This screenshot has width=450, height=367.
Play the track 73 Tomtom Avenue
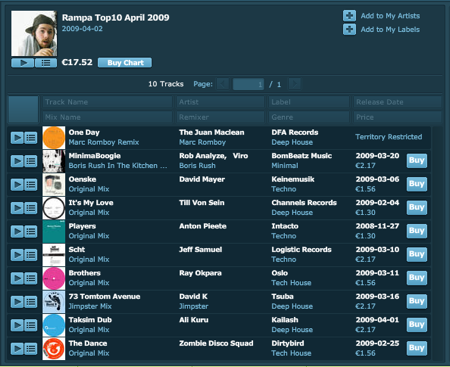pos(17,302)
